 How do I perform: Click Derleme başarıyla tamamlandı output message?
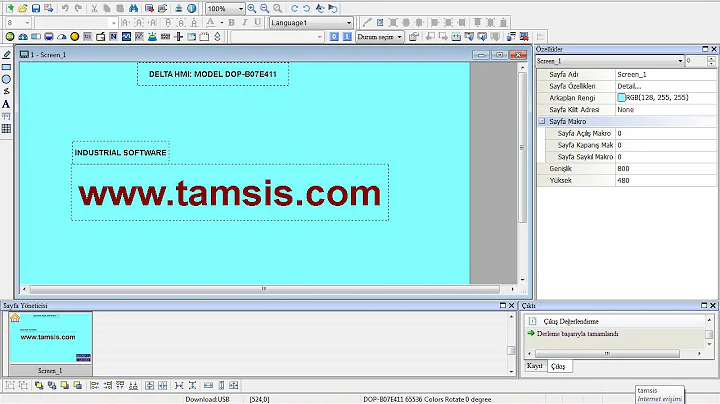[577, 334]
